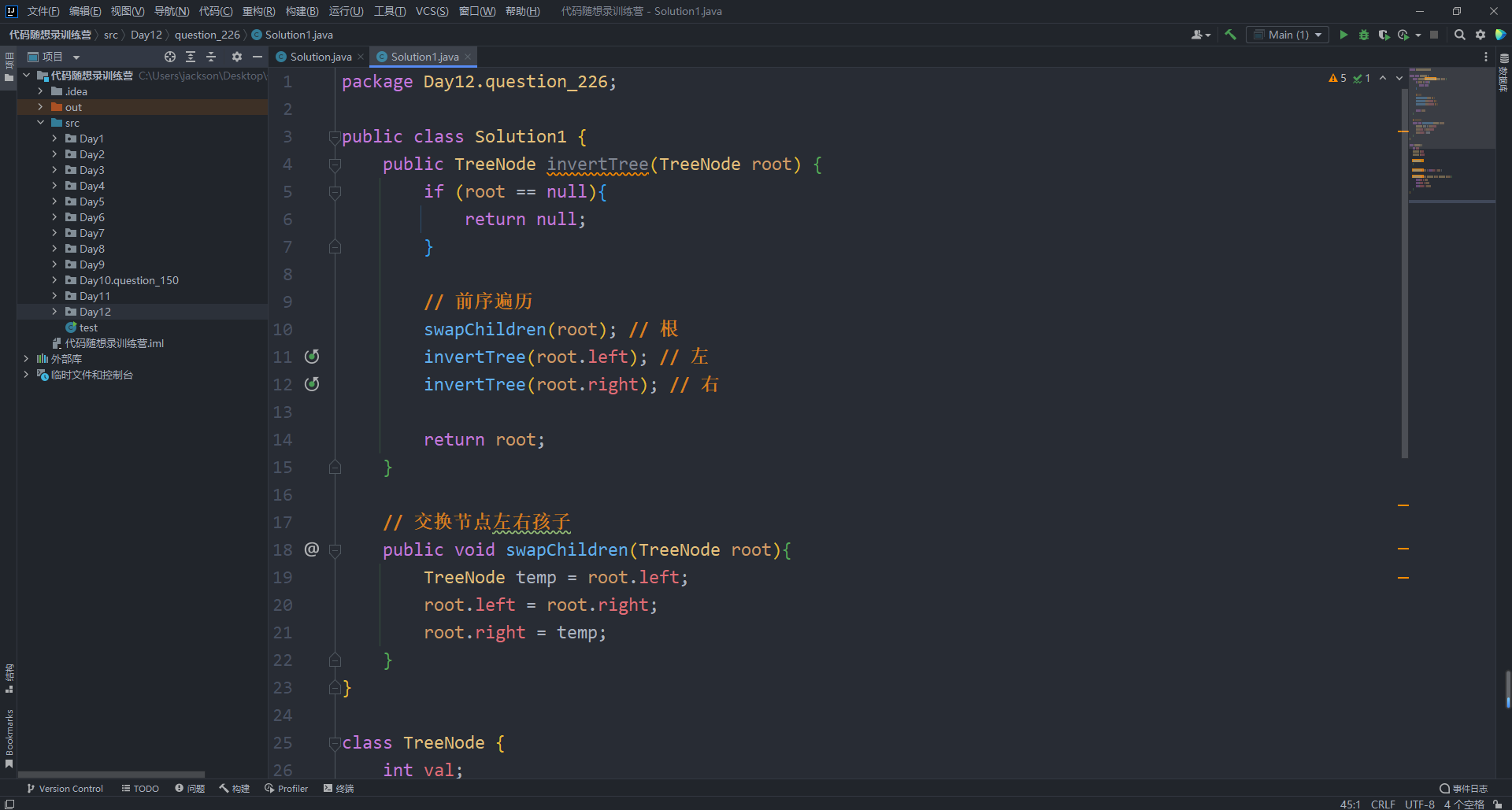Build project with the hammer icon

pyautogui.click(x=1230, y=35)
